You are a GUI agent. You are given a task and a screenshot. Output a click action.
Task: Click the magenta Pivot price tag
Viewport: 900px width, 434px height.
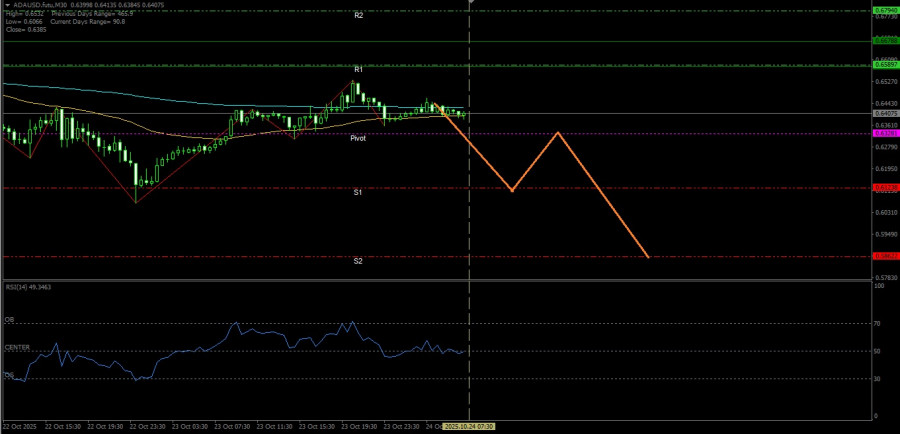point(884,133)
